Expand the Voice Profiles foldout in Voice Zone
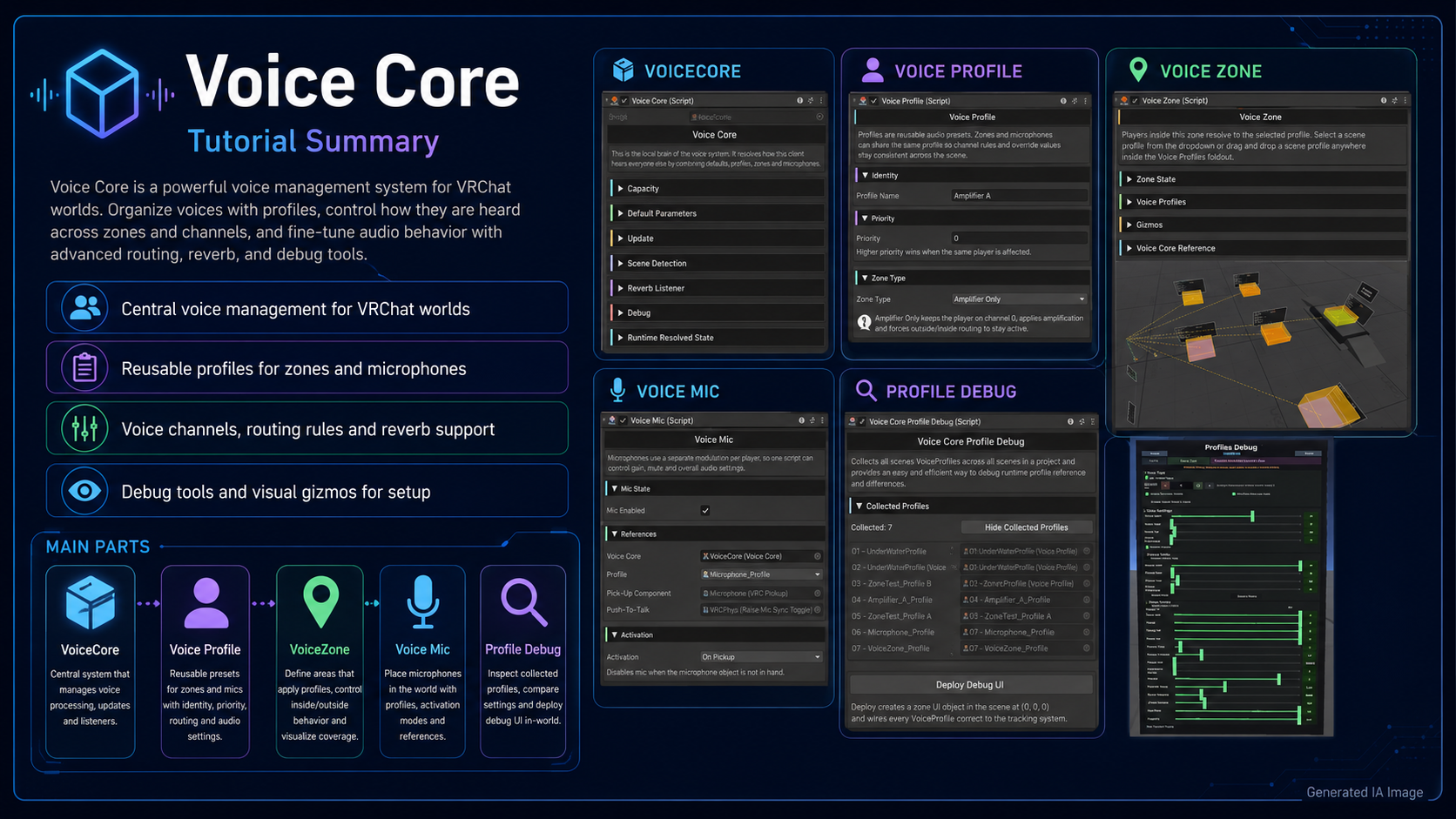Screen dimensions: 1456x819 pyautogui.click(x=1263, y=202)
